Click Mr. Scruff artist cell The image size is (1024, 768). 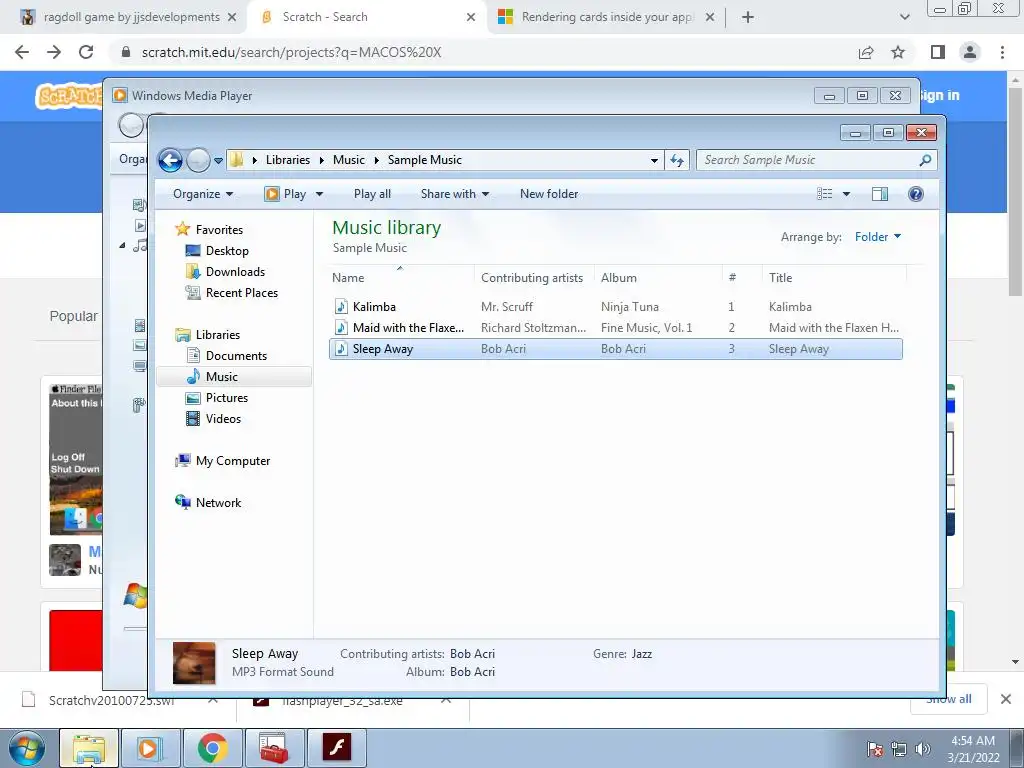(x=507, y=306)
